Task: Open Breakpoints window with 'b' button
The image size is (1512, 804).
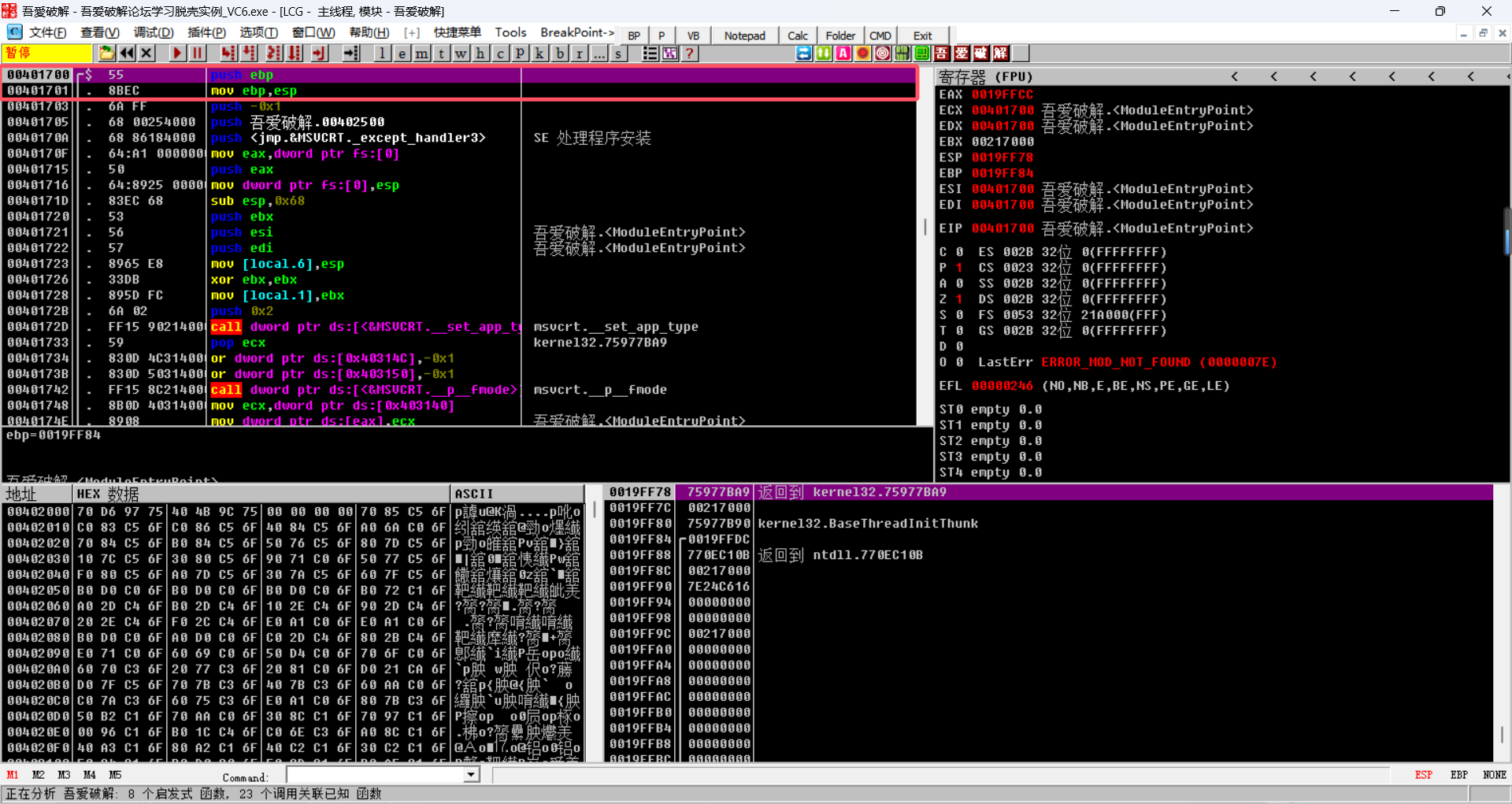Action: 559,54
